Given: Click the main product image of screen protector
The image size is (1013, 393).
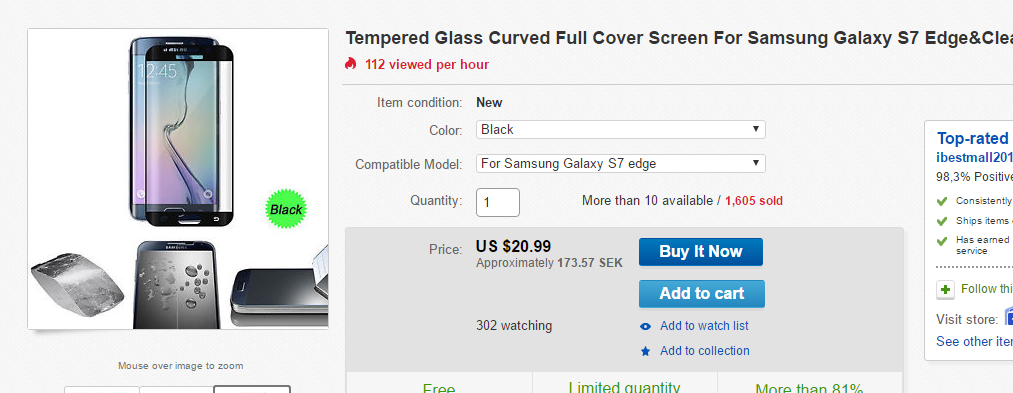Looking at the screenshot, I should pyautogui.click(x=178, y=179).
